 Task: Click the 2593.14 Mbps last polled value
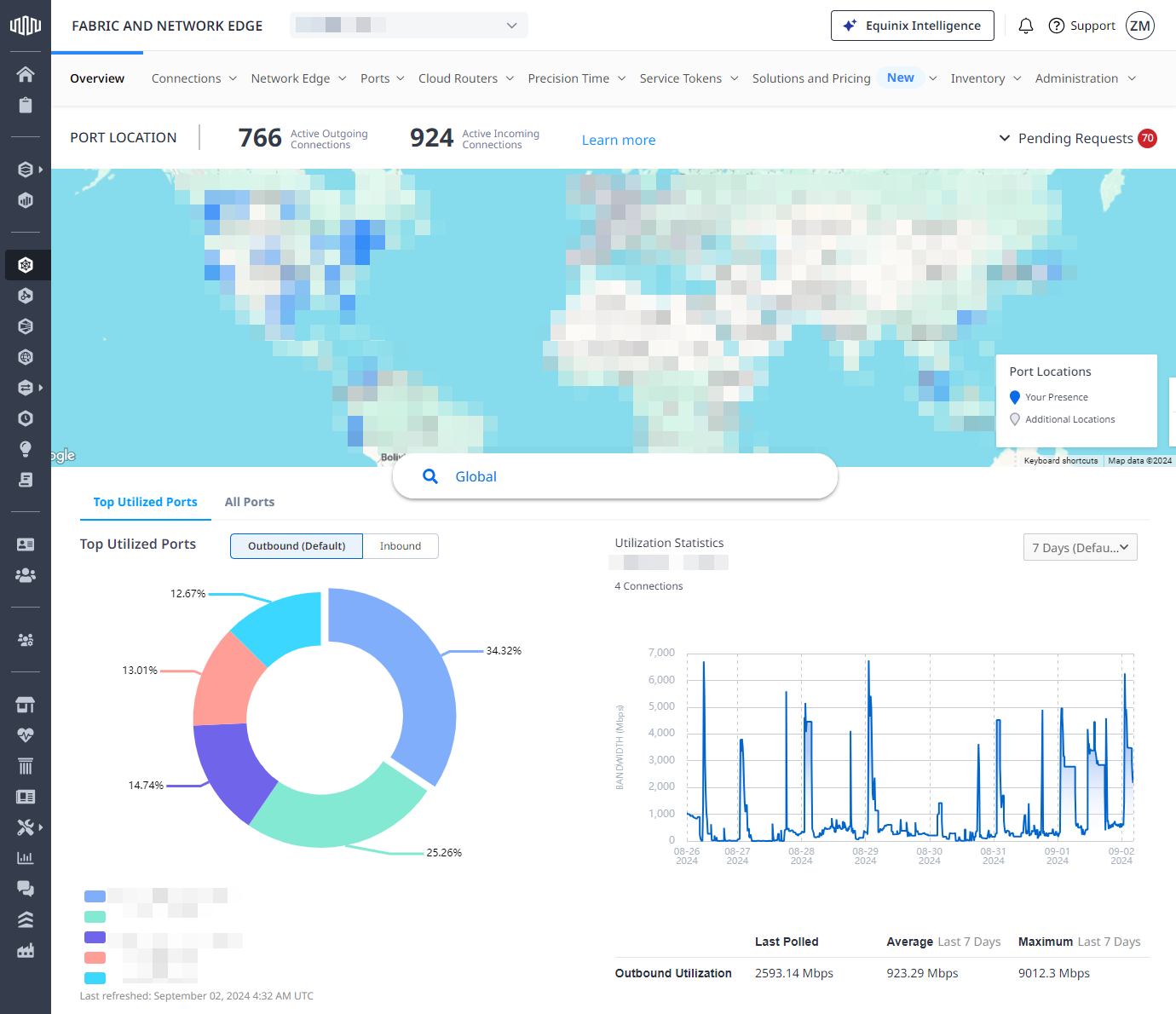pos(794,973)
